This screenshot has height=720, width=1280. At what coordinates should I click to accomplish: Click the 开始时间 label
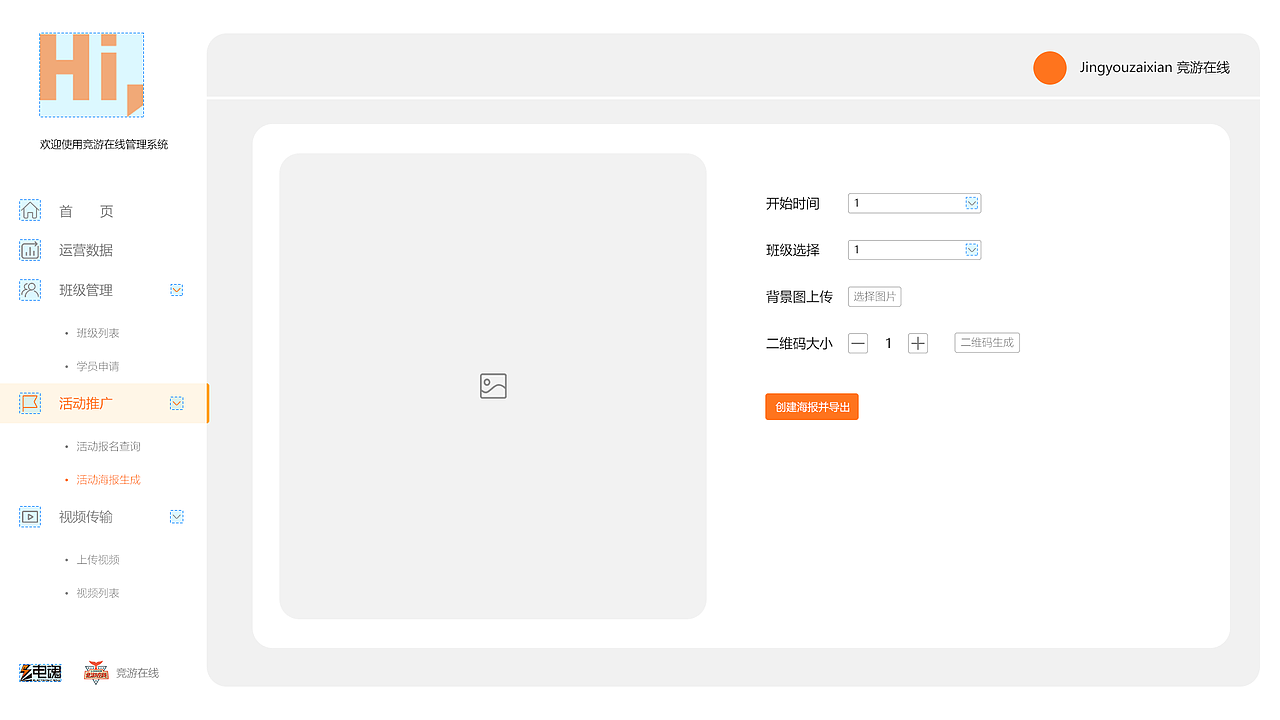coord(793,203)
